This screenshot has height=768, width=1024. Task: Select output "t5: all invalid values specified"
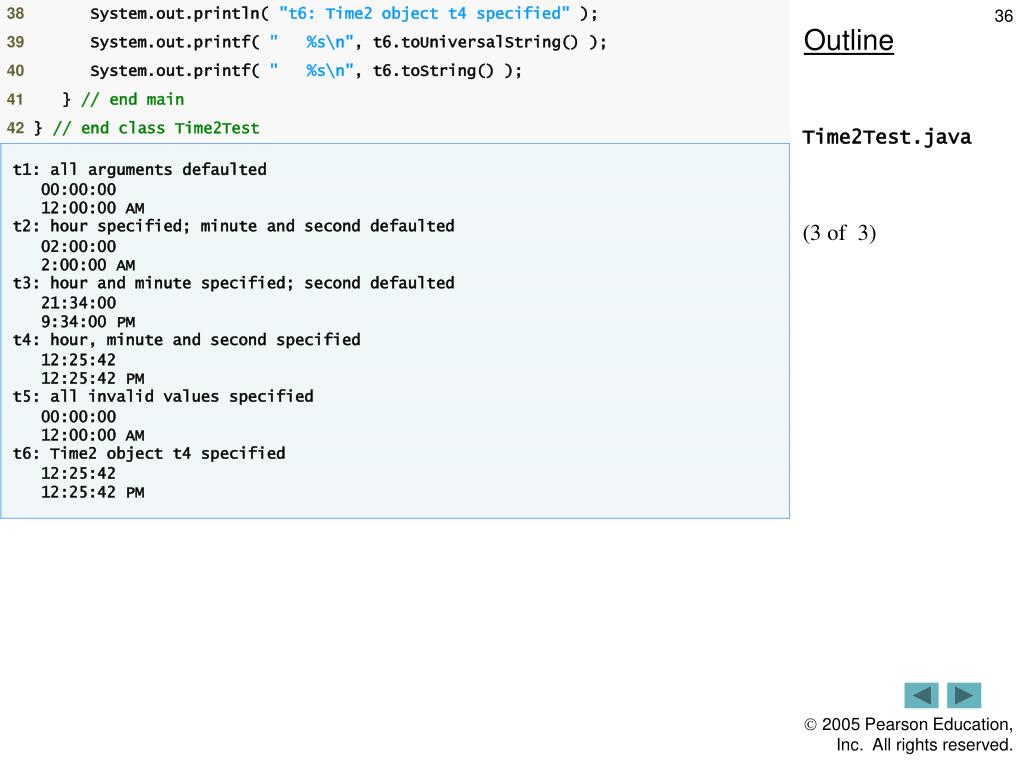(163, 396)
